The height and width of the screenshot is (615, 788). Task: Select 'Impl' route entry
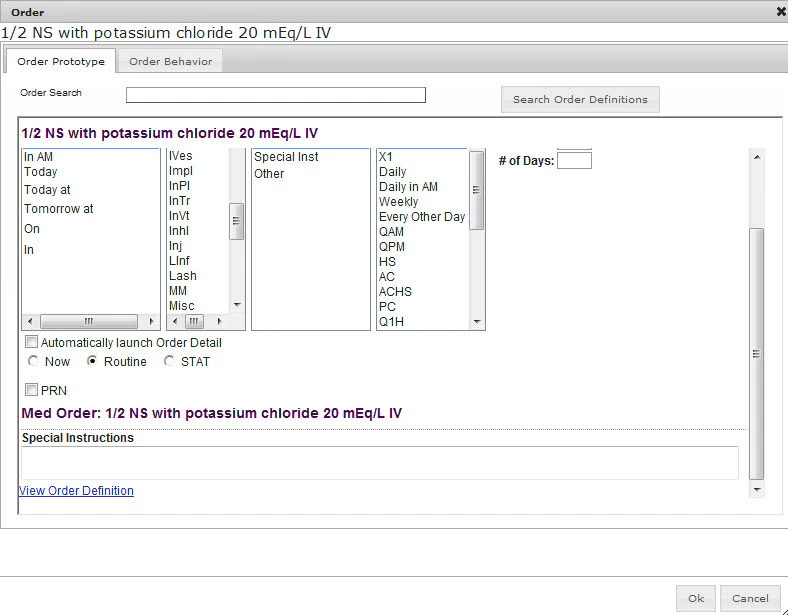tap(181, 171)
